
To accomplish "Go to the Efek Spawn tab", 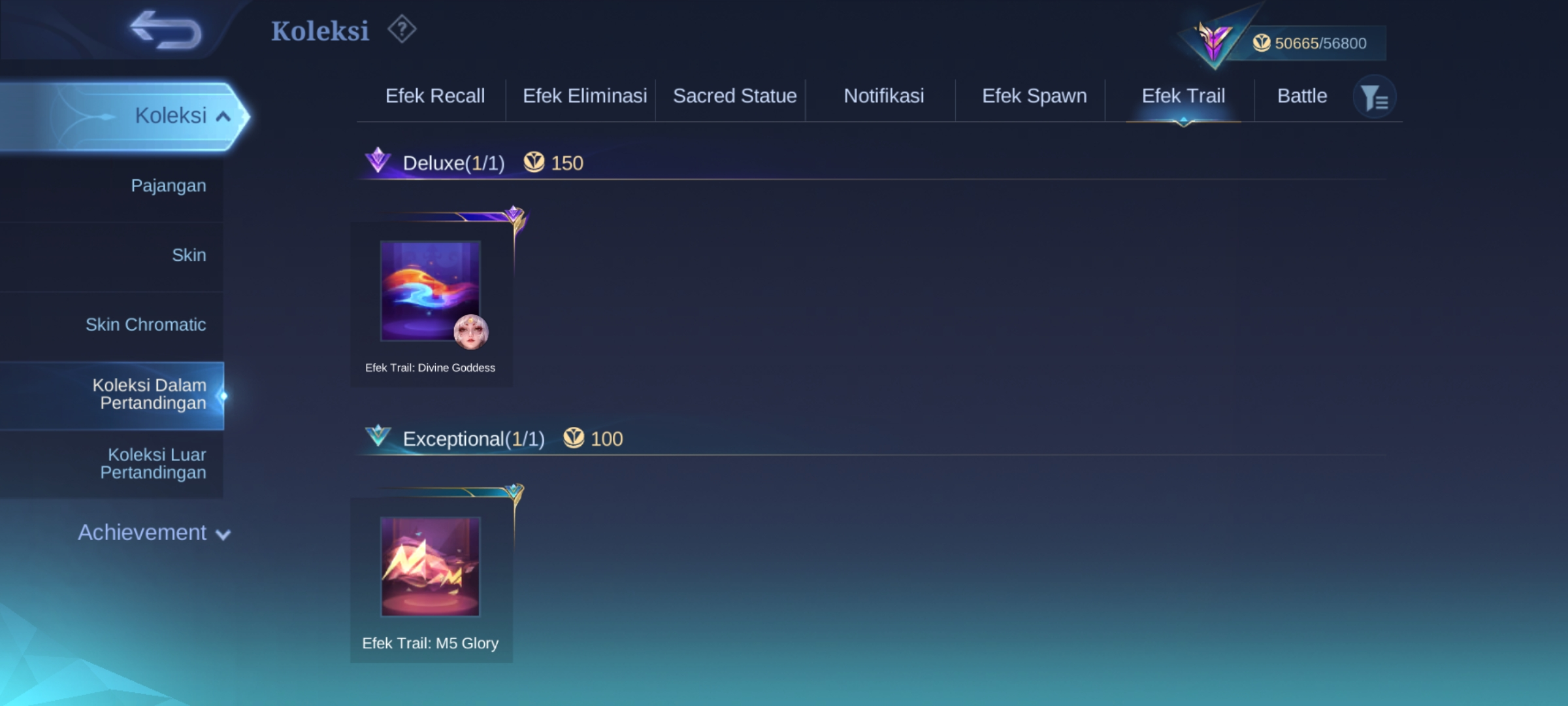I will (x=1035, y=96).
